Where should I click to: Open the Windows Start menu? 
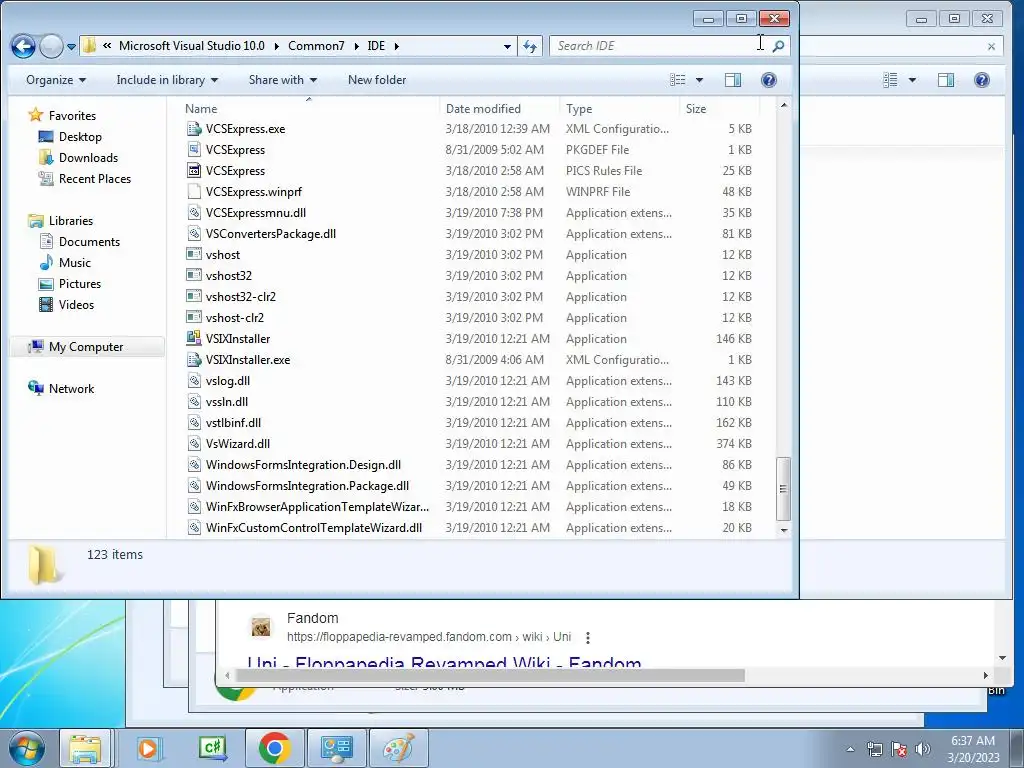25,748
